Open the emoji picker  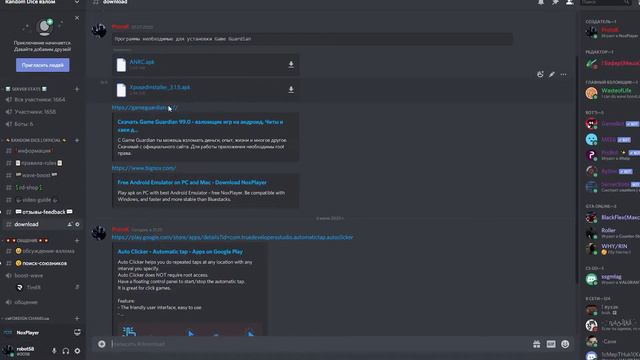[x=565, y=344]
